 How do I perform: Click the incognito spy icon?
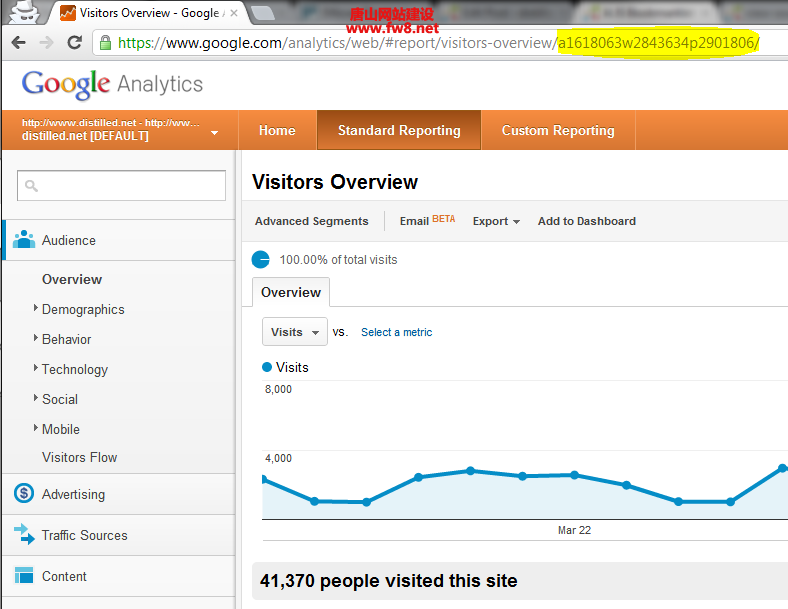[x=24, y=12]
